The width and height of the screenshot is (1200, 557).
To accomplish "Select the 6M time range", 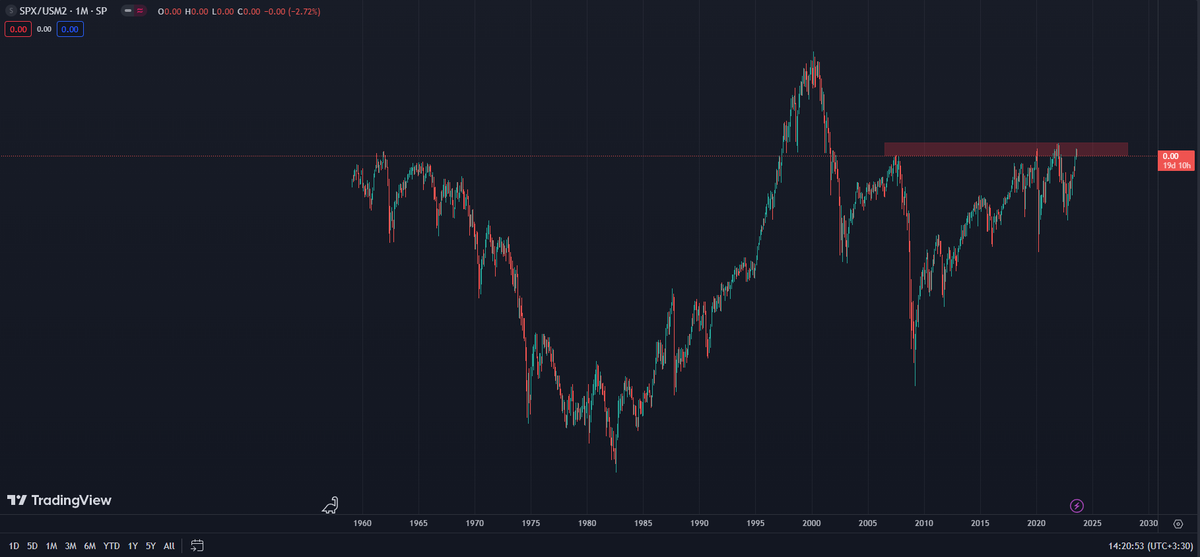I will point(90,546).
